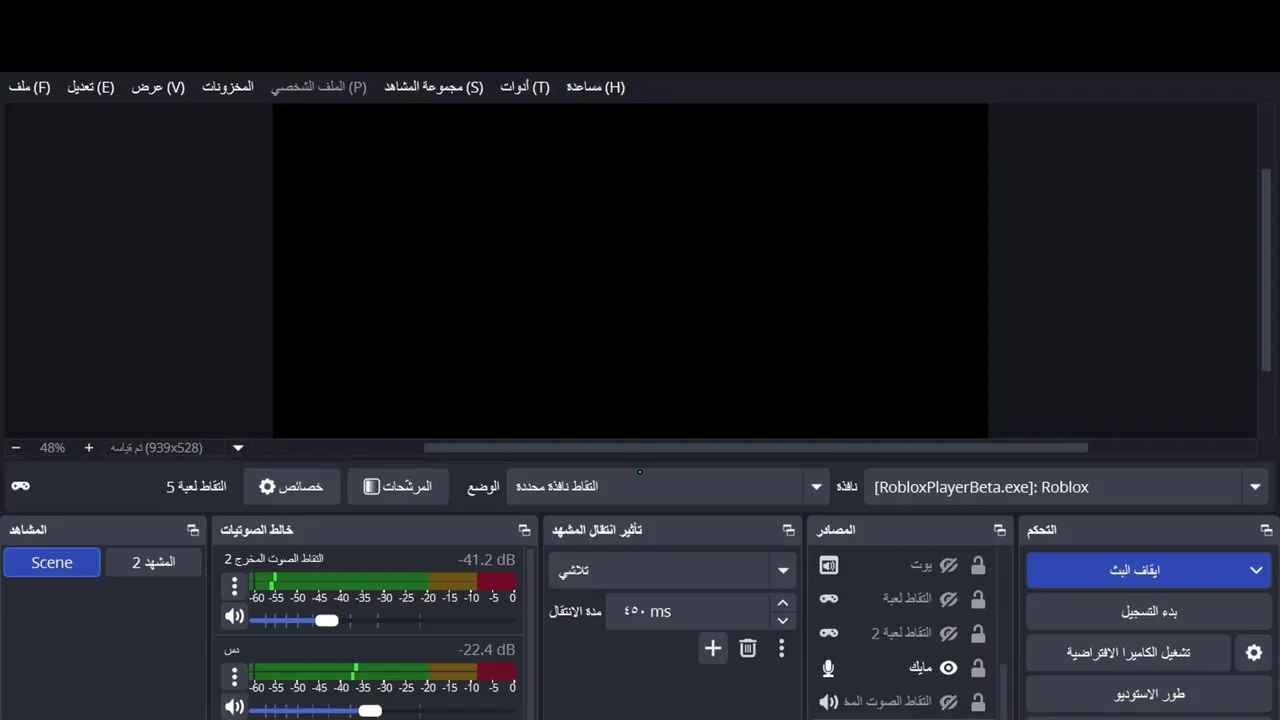Undock the المشاهد scenes panel
The image size is (1280, 720).
[x=193, y=530]
